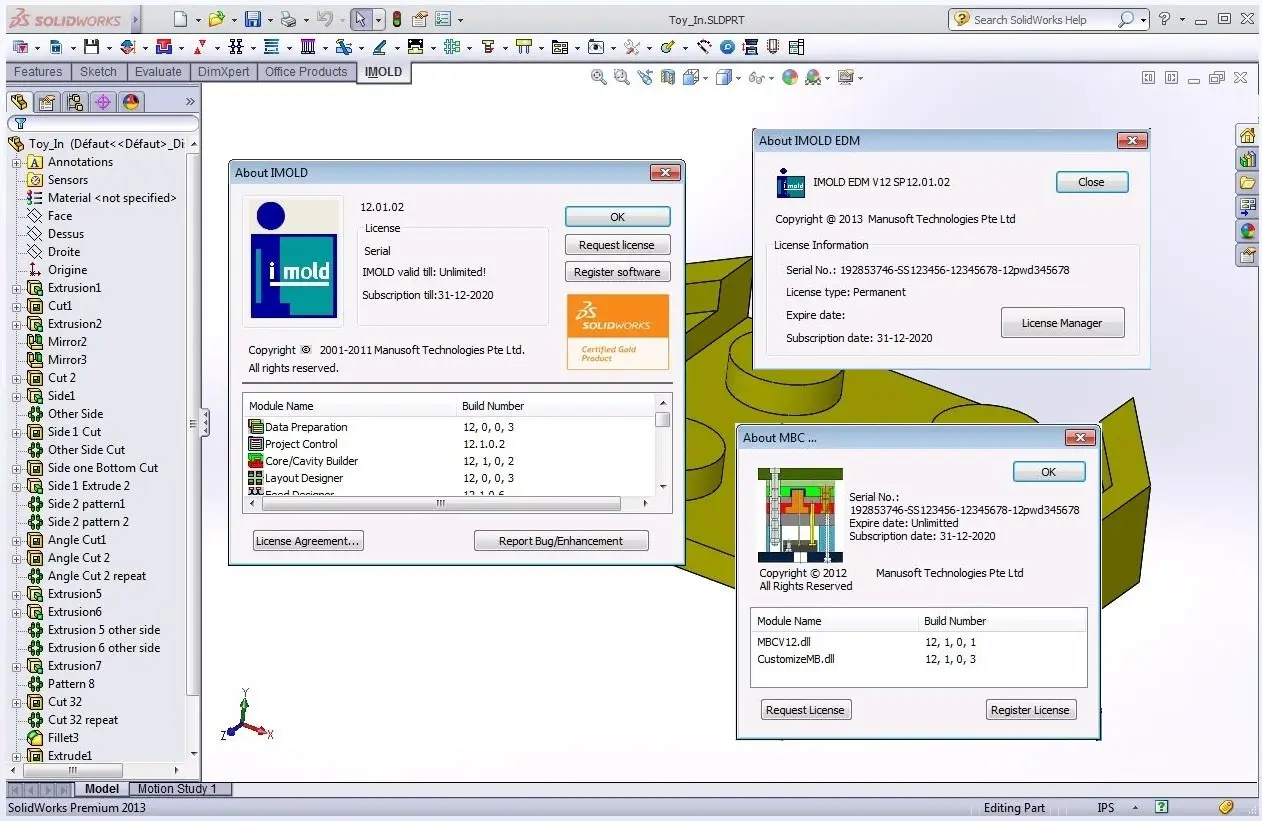Click the FeatureManager filter field
Screen dimensions: 1262x821
tap(103, 123)
